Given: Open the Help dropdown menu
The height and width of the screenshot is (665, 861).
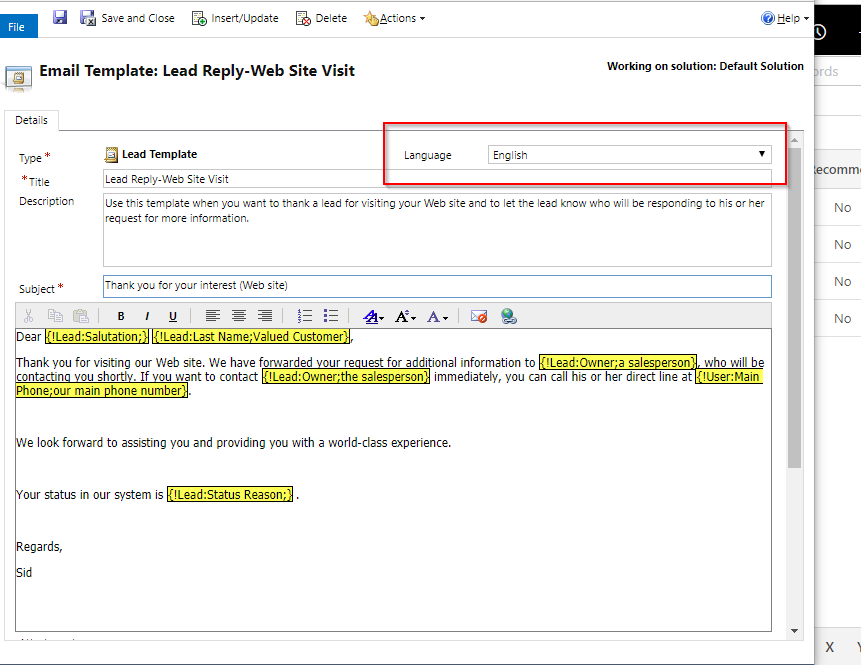Looking at the screenshot, I should (x=785, y=17).
